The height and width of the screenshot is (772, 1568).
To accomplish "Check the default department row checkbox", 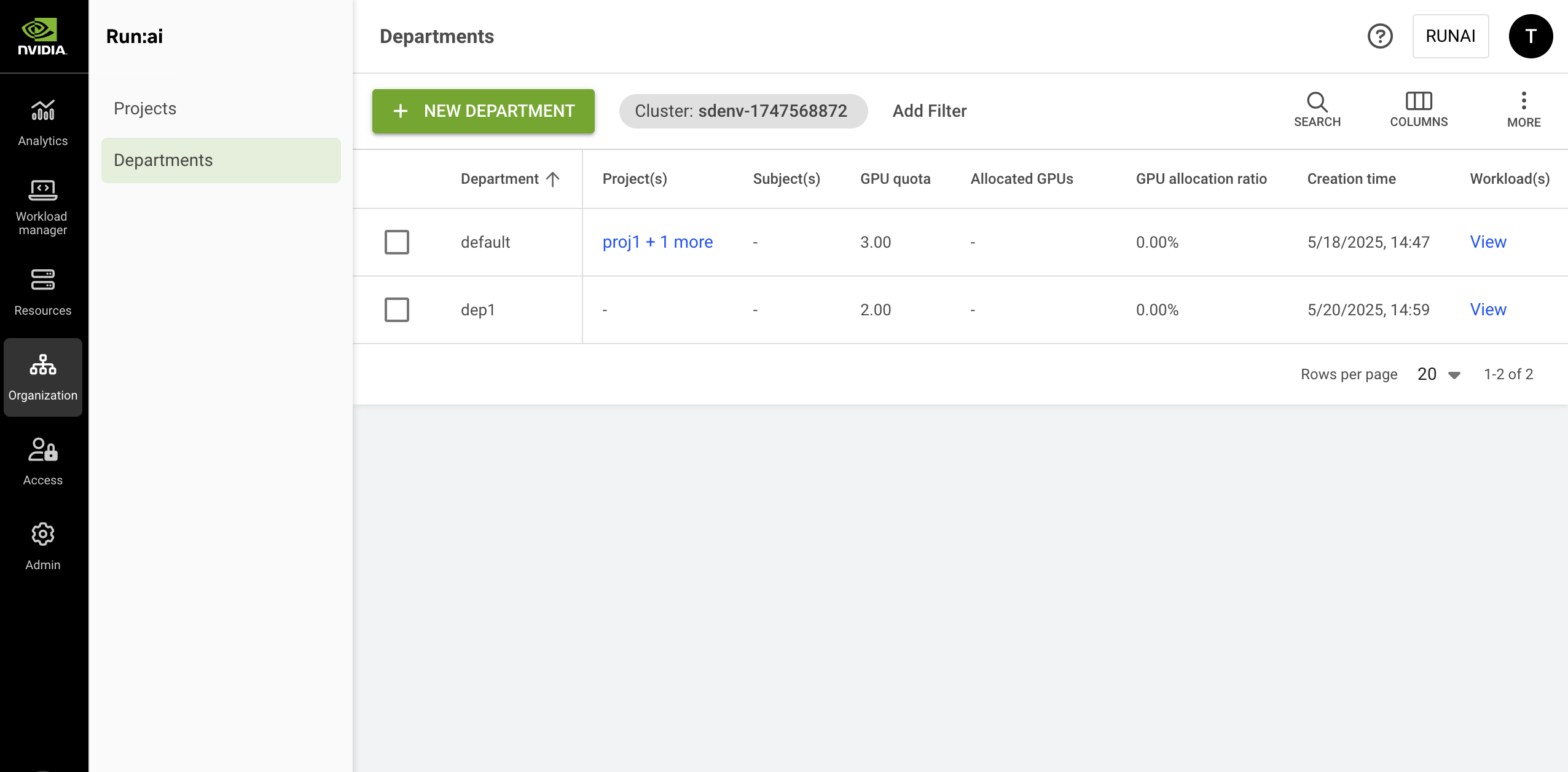I will click(x=397, y=242).
